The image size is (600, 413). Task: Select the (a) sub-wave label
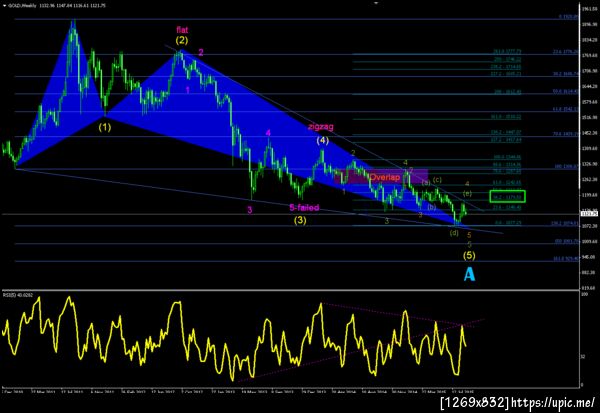point(426,183)
